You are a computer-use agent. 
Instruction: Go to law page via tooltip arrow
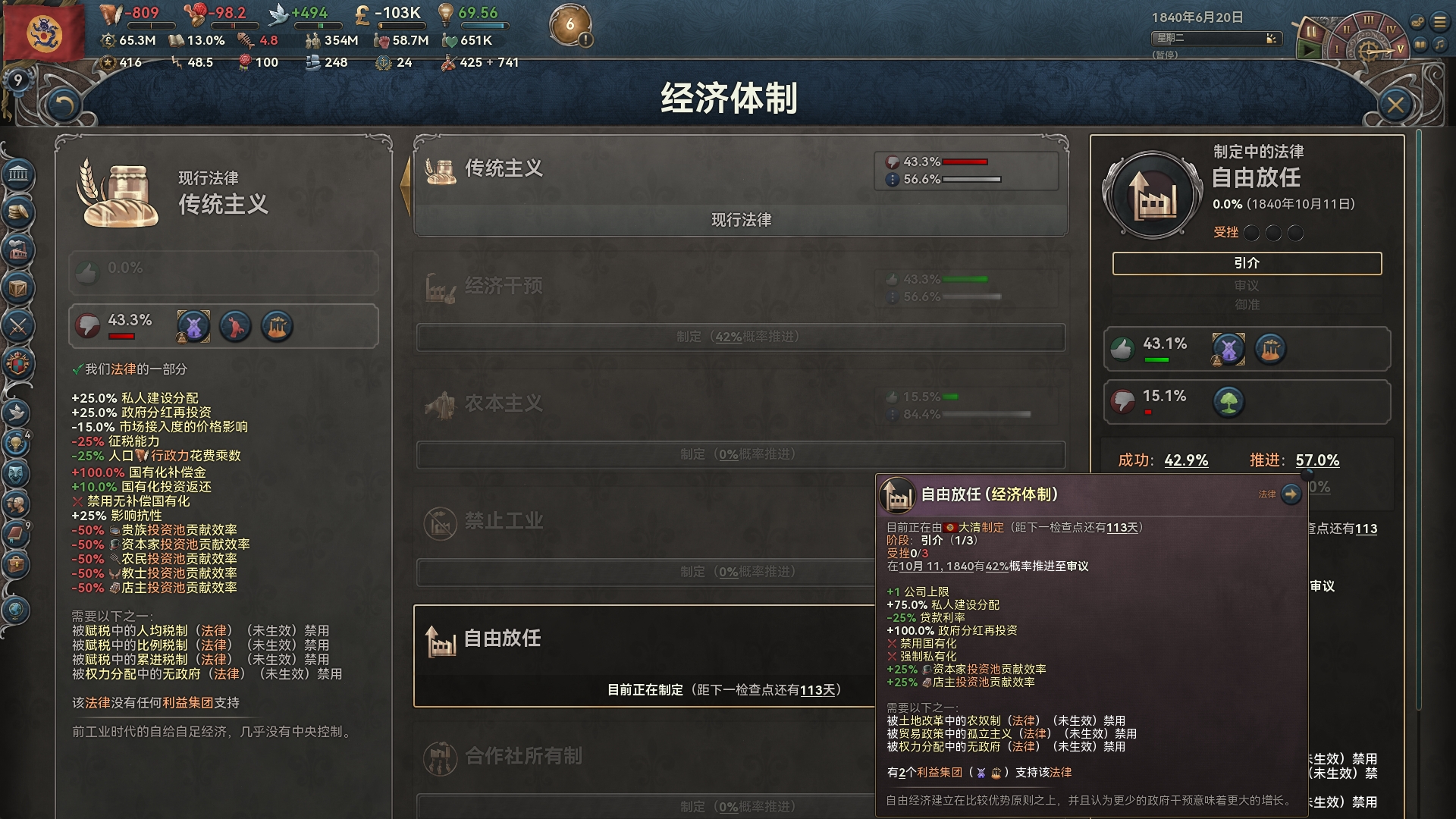click(x=1291, y=494)
